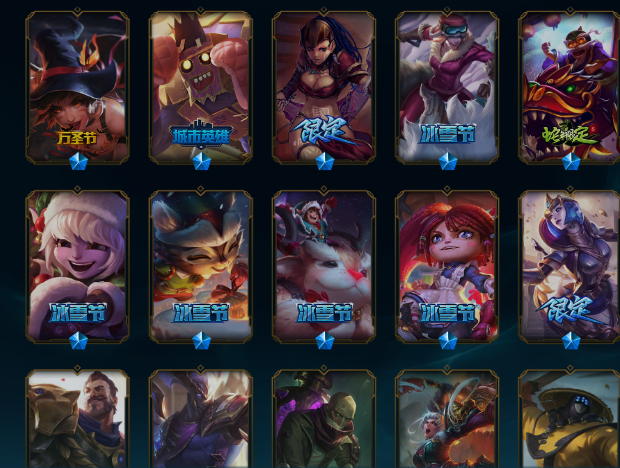Open the 万圣节 witch skin card

(x=78, y=87)
